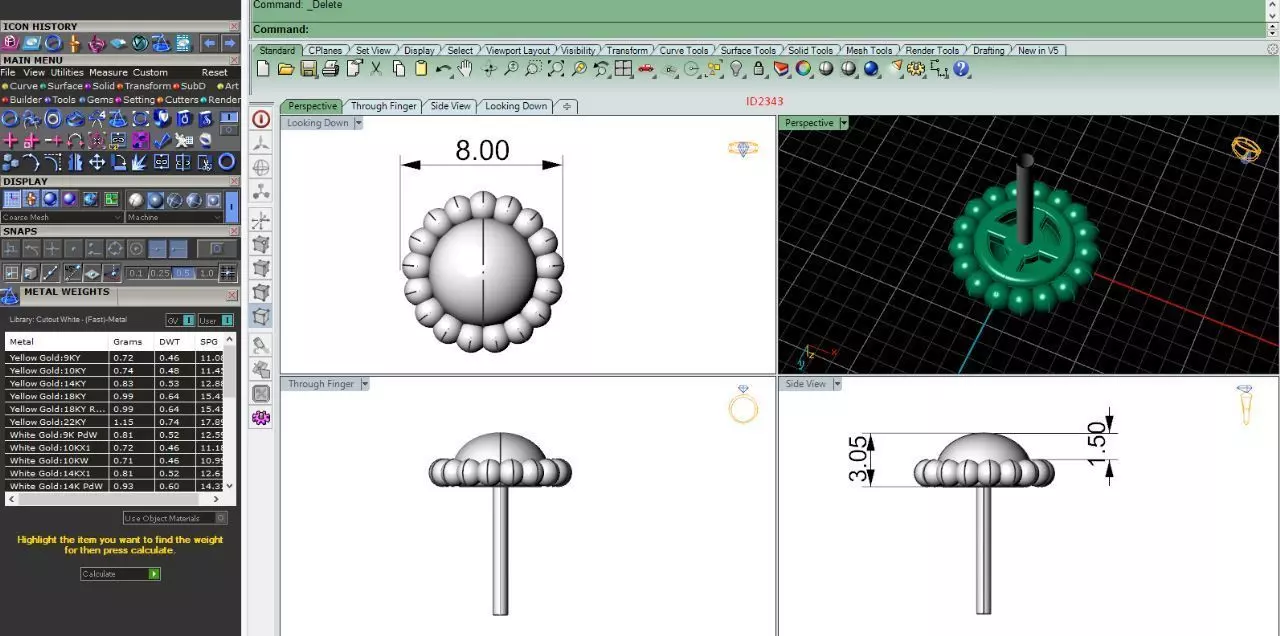The width and height of the screenshot is (1280, 636).
Task: Toggle the 0.1 snap increment
Action: pos(137,273)
